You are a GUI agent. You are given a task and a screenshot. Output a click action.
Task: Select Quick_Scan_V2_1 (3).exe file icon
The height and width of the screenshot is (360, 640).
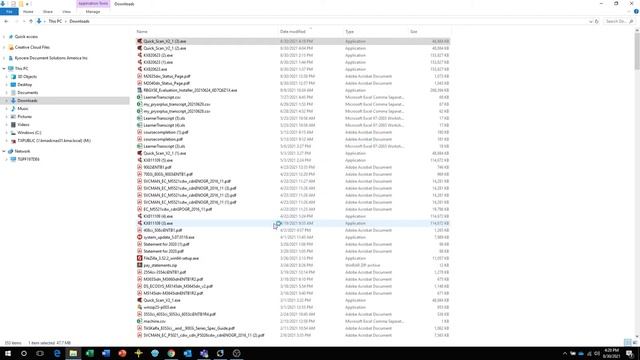click(139, 41)
